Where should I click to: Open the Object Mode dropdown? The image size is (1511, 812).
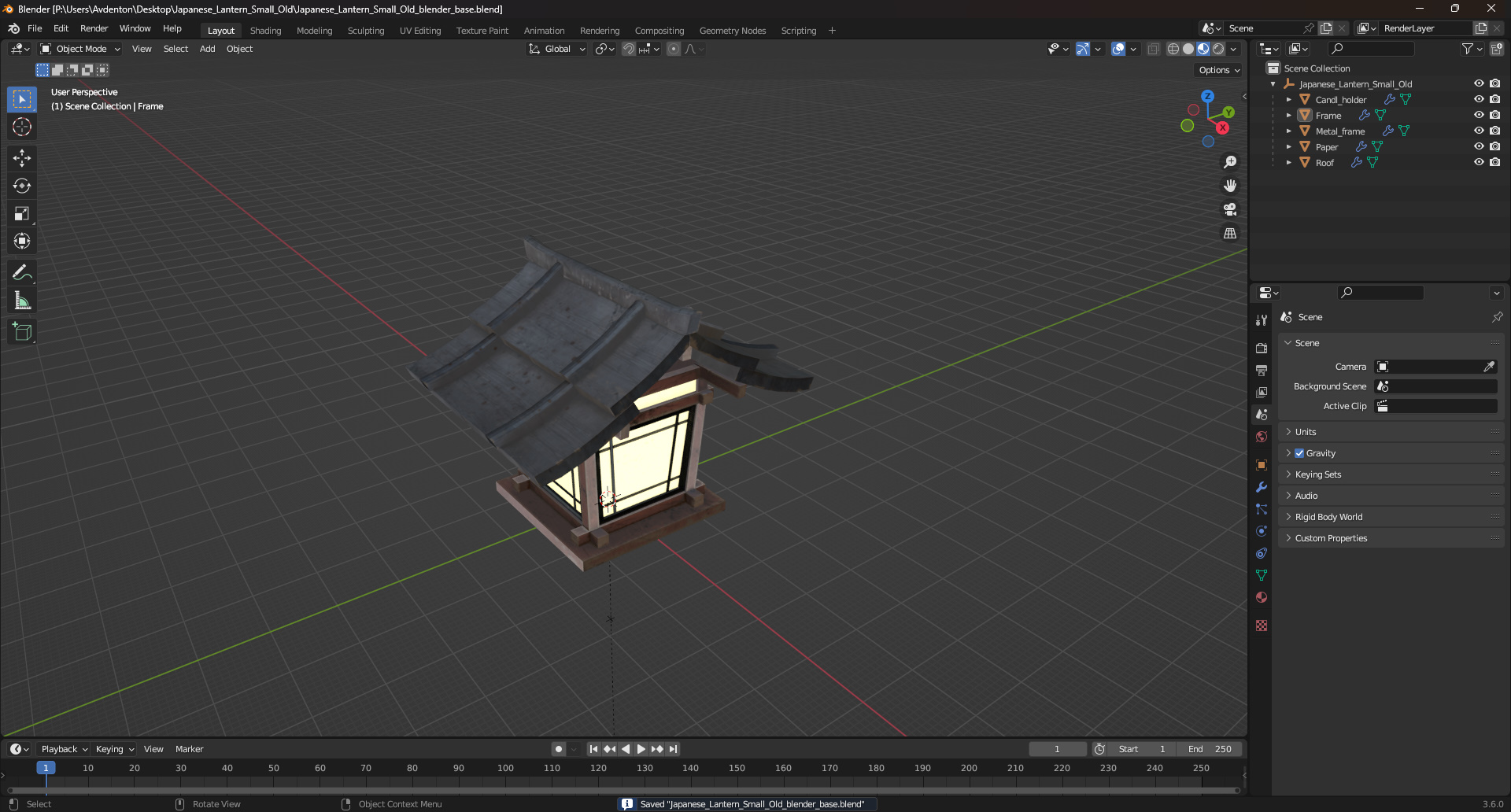pos(79,49)
